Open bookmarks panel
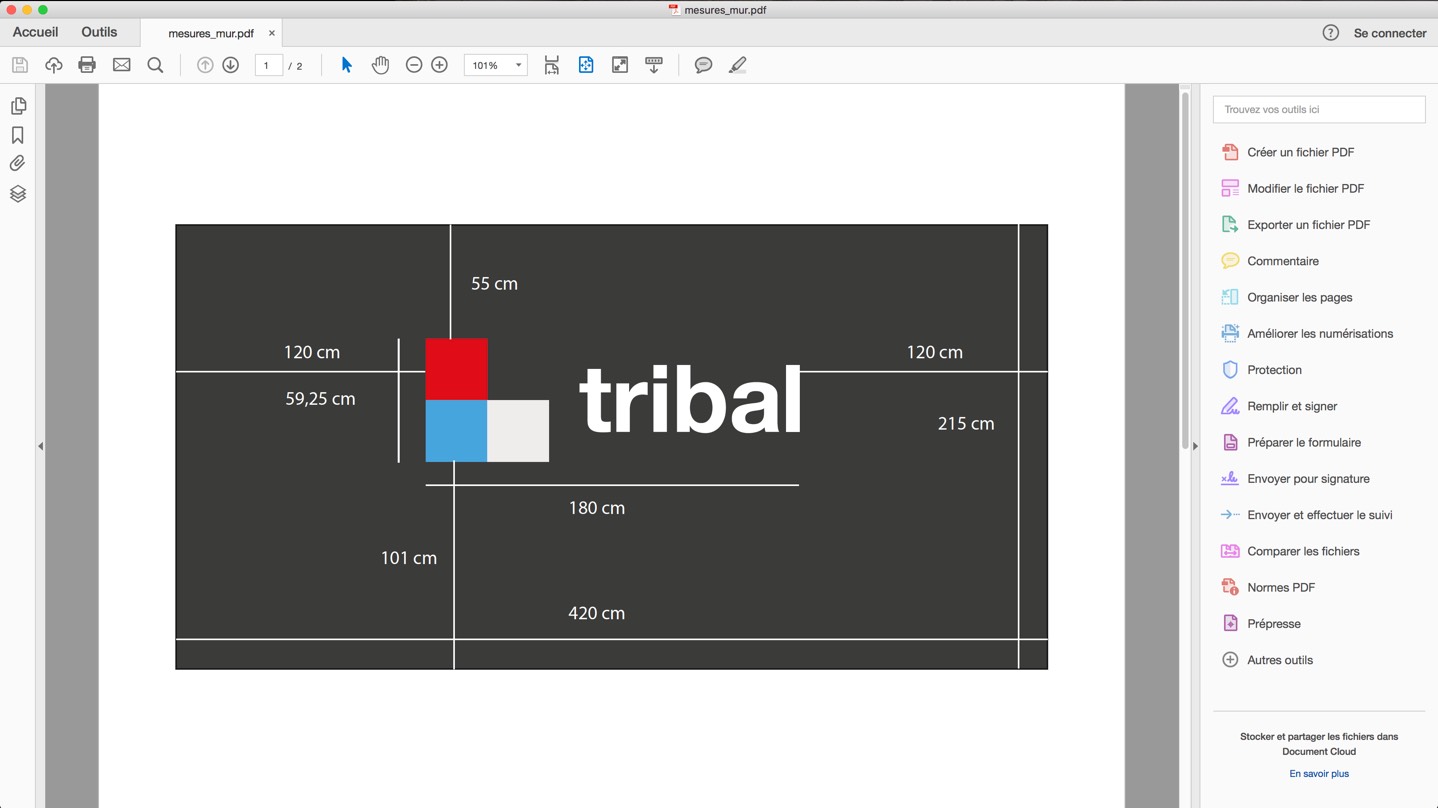The height and width of the screenshot is (808, 1438). (18, 135)
